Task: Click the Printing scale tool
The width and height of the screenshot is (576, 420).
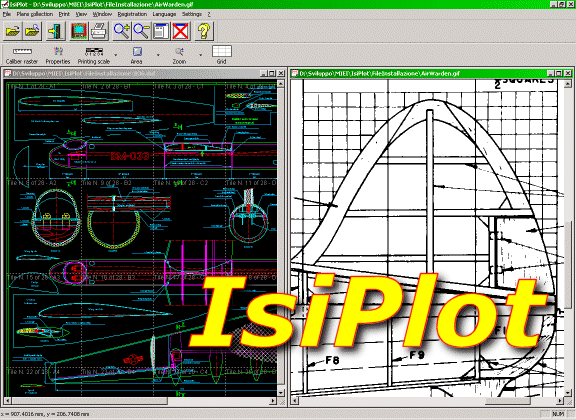Action: (x=94, y=55)
